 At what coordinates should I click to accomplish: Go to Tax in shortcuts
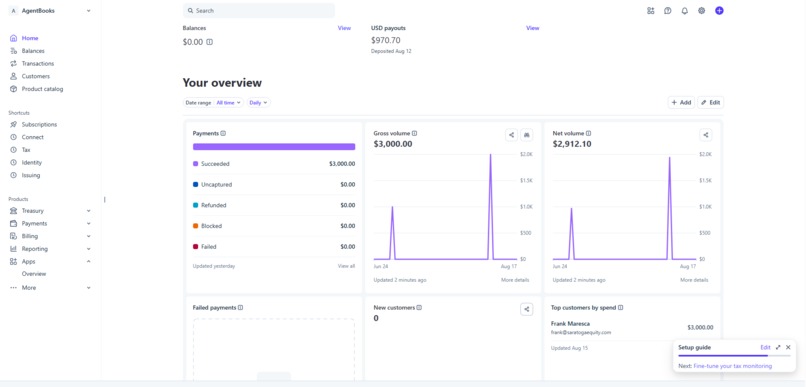pos(26,150)
